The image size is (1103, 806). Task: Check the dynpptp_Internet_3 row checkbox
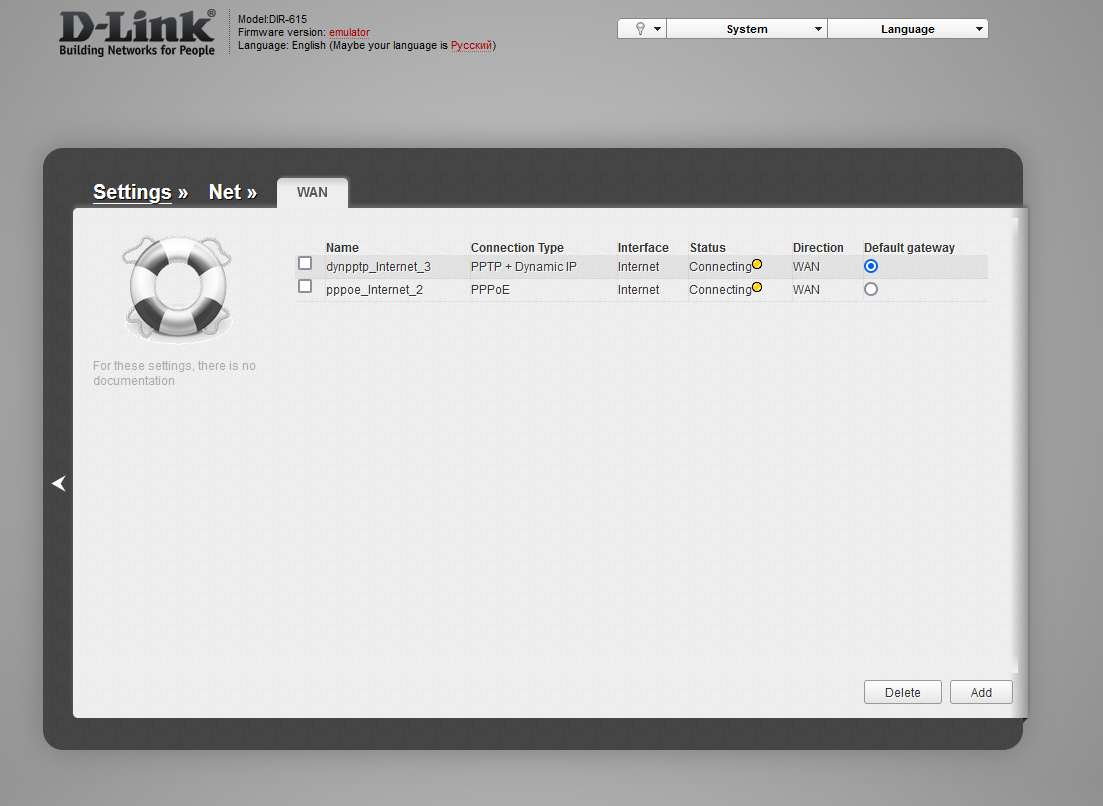click(x=305, y=263)
